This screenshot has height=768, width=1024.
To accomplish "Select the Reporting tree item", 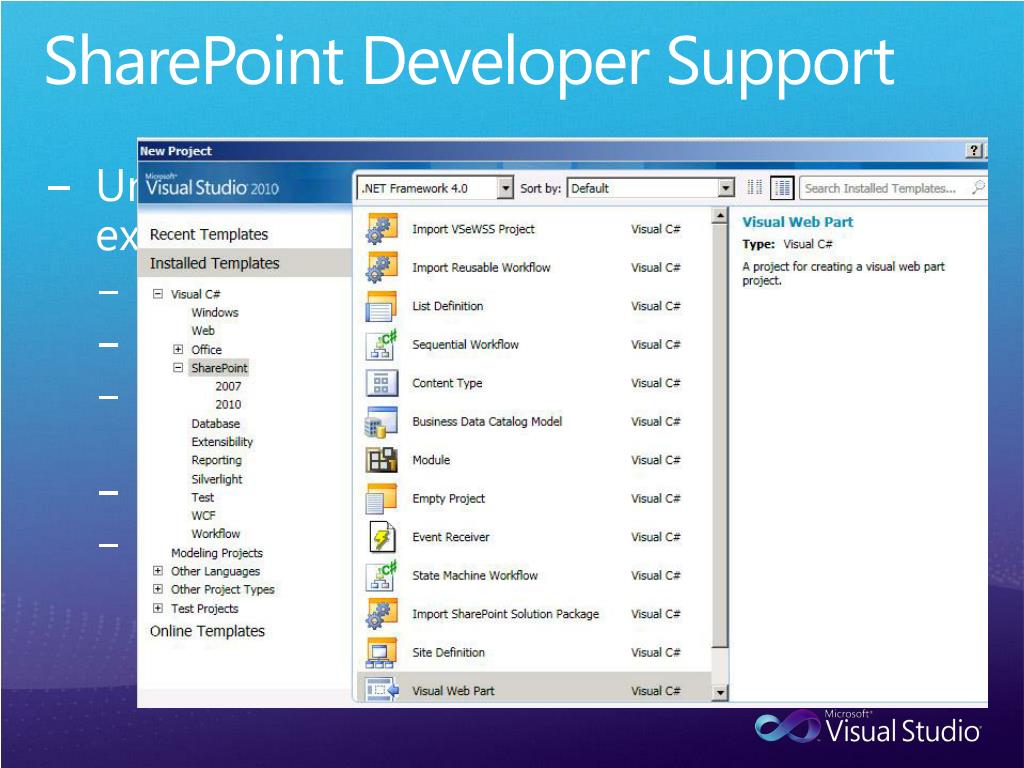I will [x=216, y=460].
